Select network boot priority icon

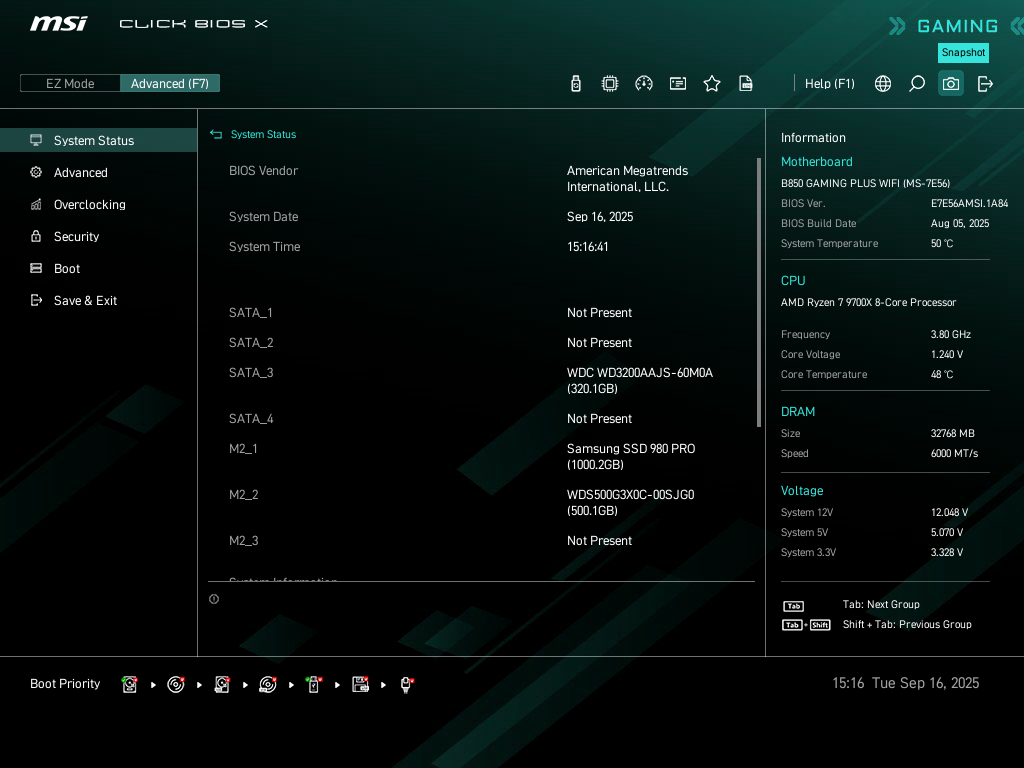pyautogui.click(x=406, y=684)
